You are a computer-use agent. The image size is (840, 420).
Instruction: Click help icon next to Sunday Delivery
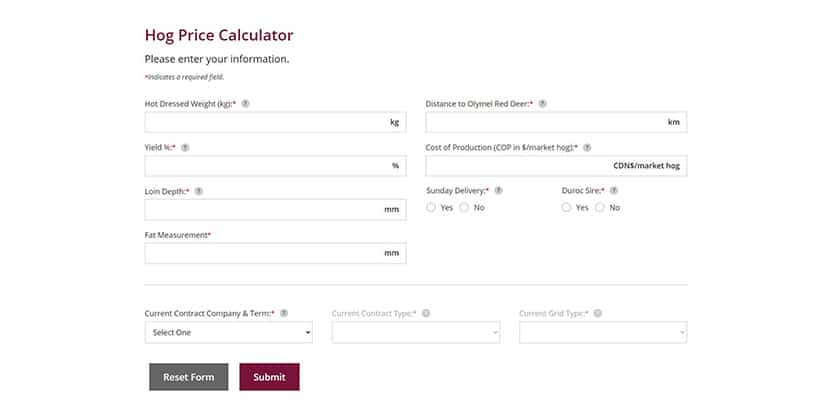coord(498,190)
